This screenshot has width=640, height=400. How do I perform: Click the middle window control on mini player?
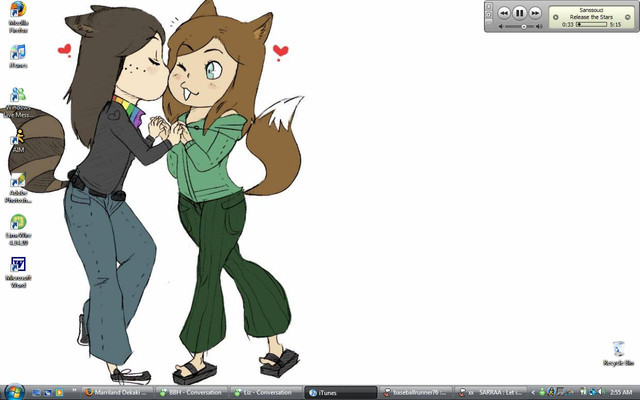489,15
